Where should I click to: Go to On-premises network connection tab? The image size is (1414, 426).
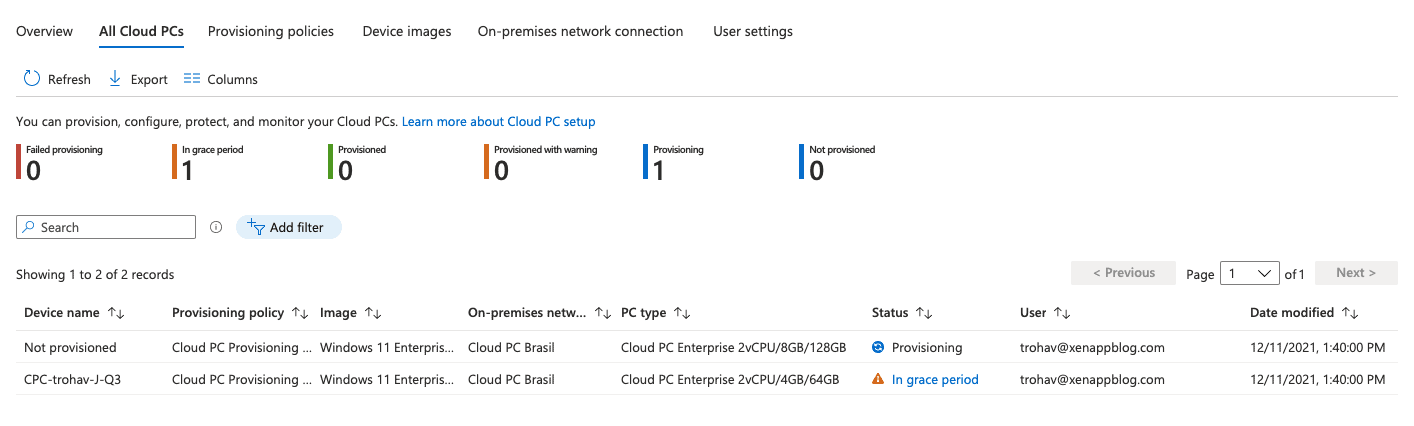coord(580,31)
